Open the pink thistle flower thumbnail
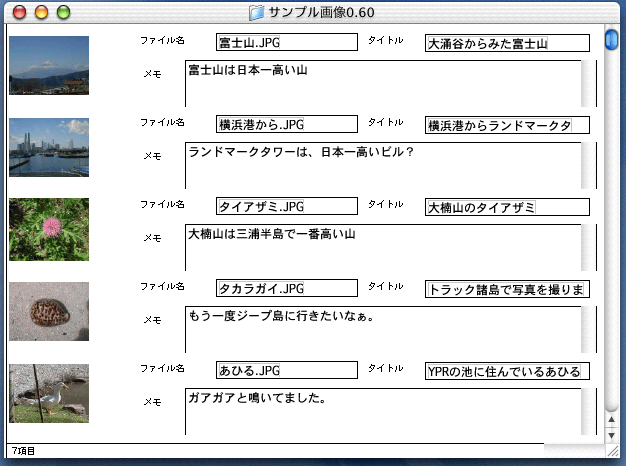626x466 pixels. 49,229
